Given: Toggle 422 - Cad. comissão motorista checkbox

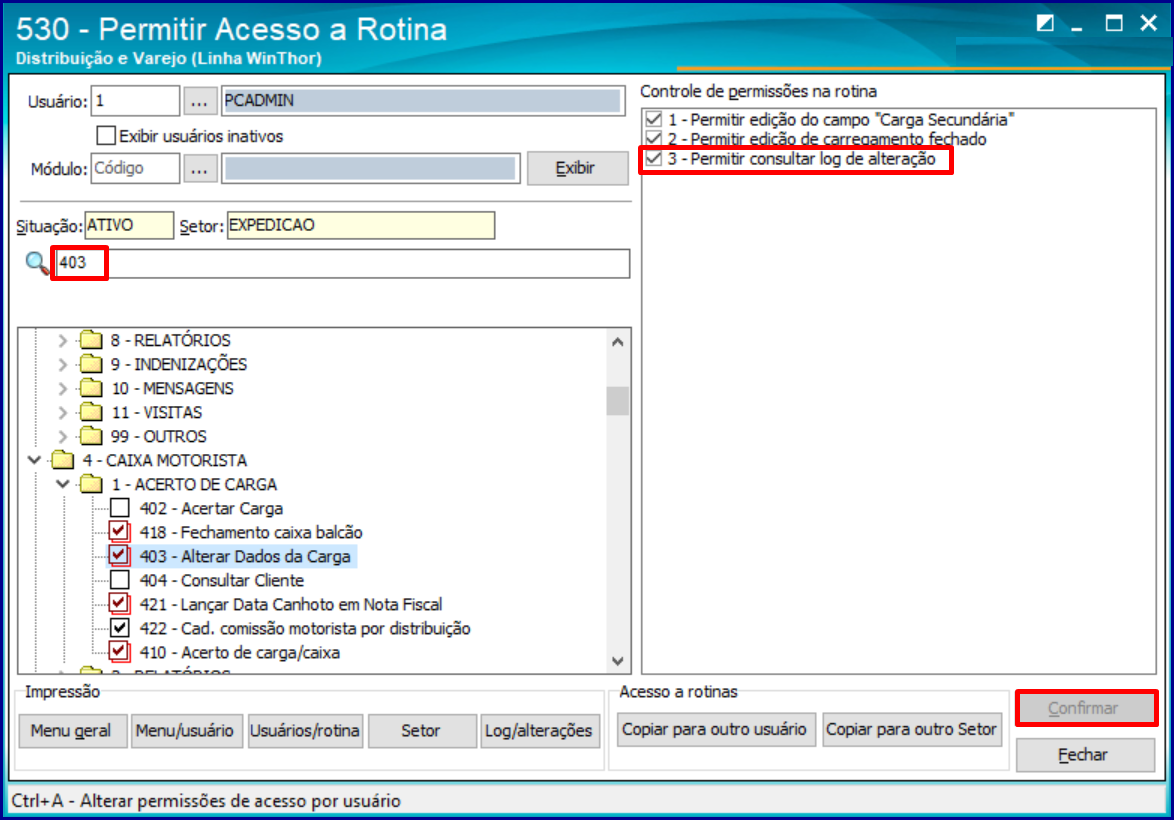Looking at the screenshot, I should point(120,628).
